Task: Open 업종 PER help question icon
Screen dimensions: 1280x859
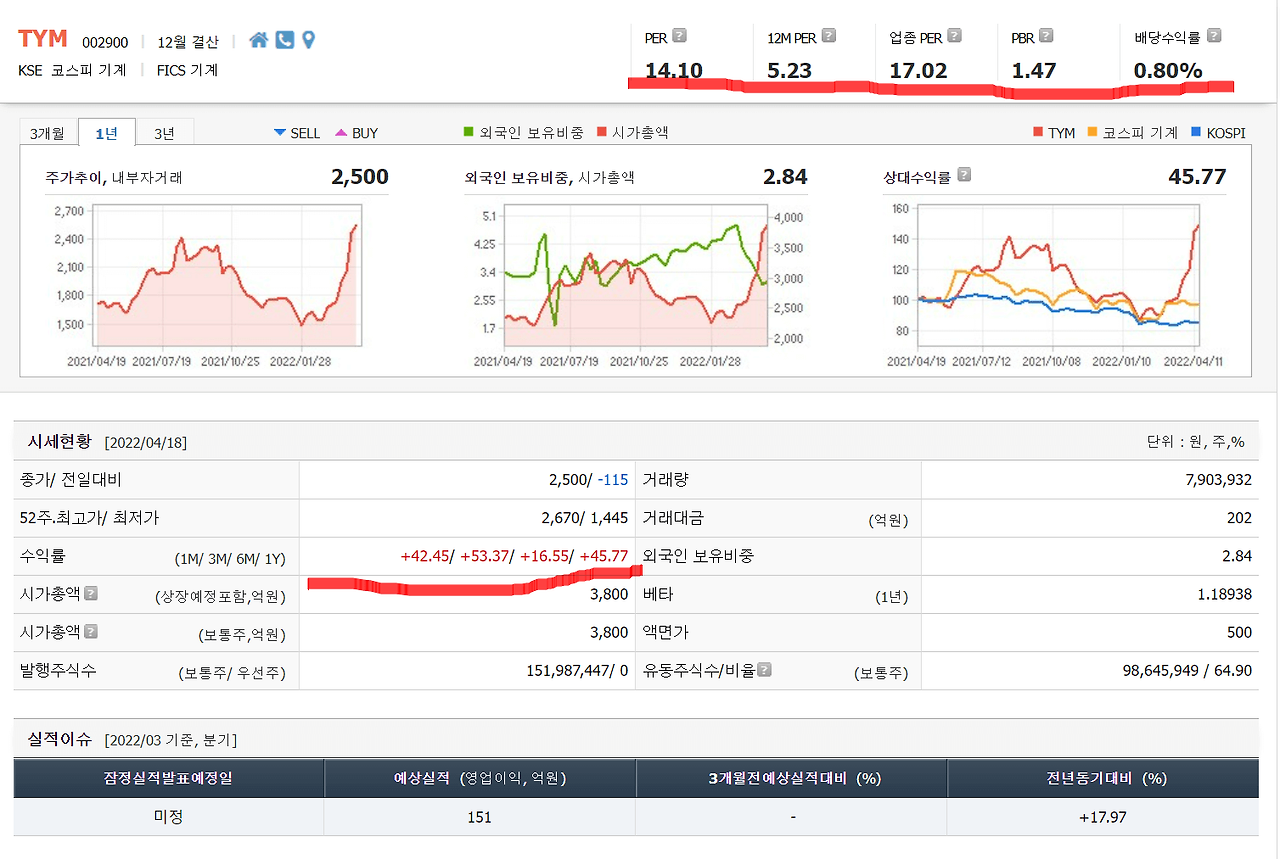Action: click(x=954, y=36)
